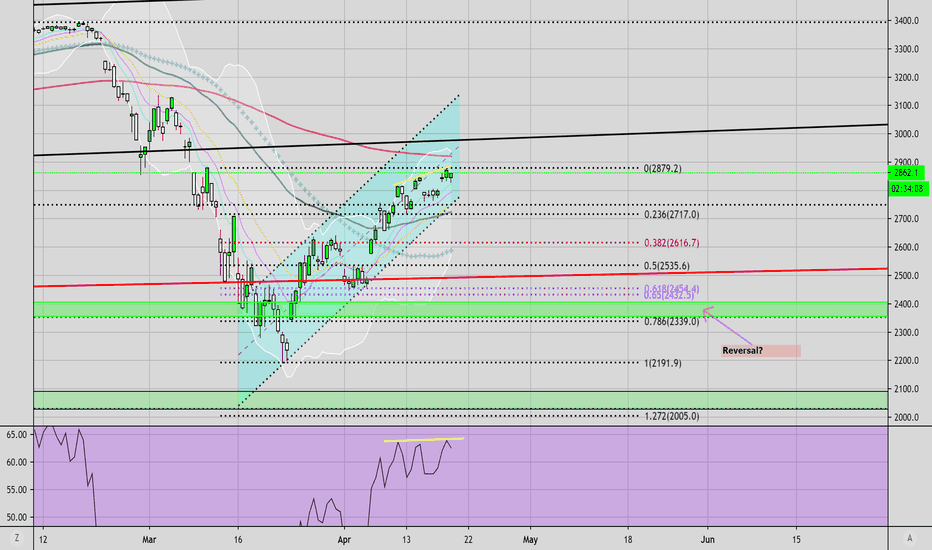This screenshot has width=932, height=550.
Task: Click the 3100.0 price scale label
Action: [x=906, y=106]
